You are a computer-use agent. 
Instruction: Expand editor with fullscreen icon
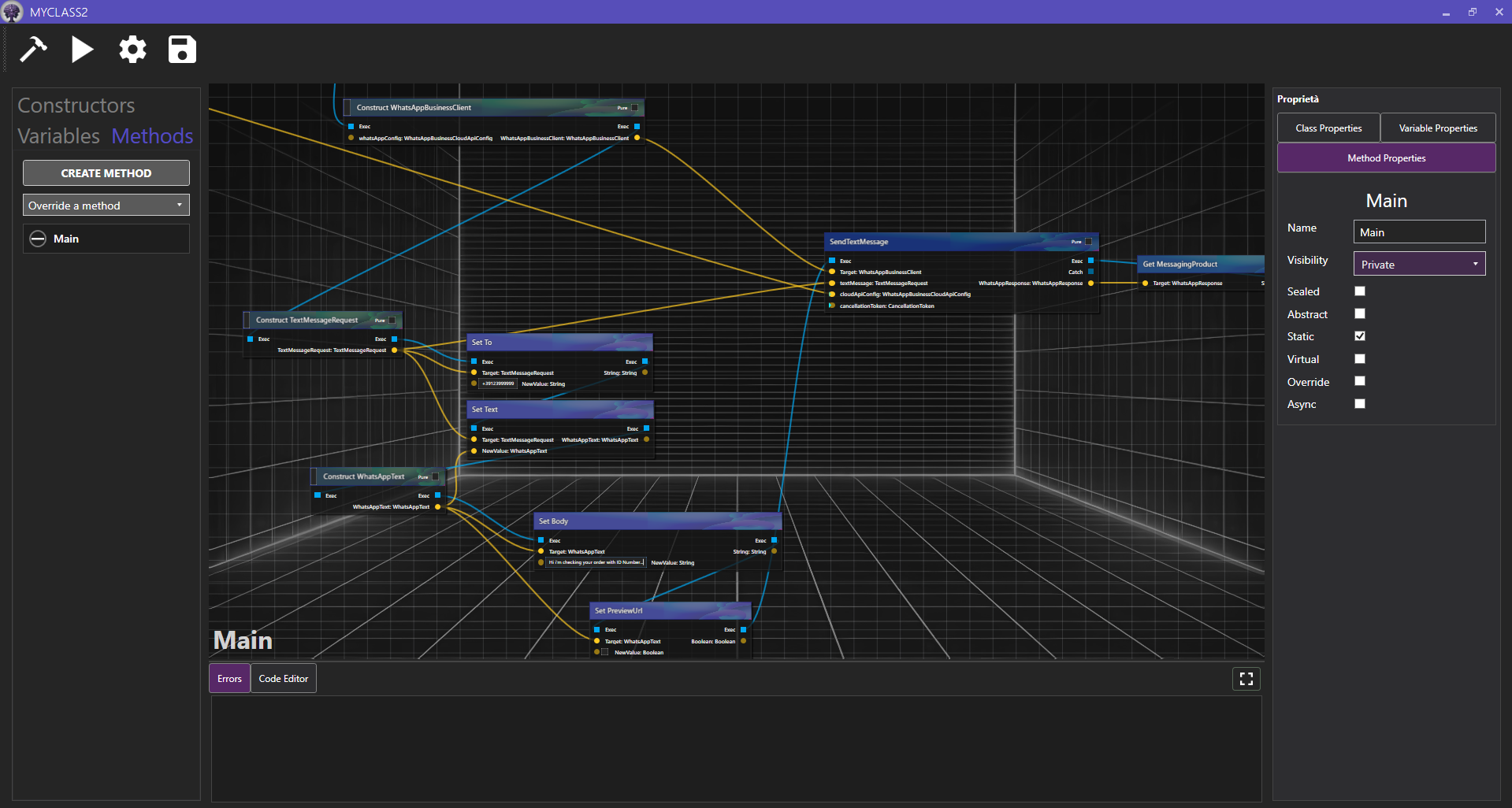coord(1246,679)
